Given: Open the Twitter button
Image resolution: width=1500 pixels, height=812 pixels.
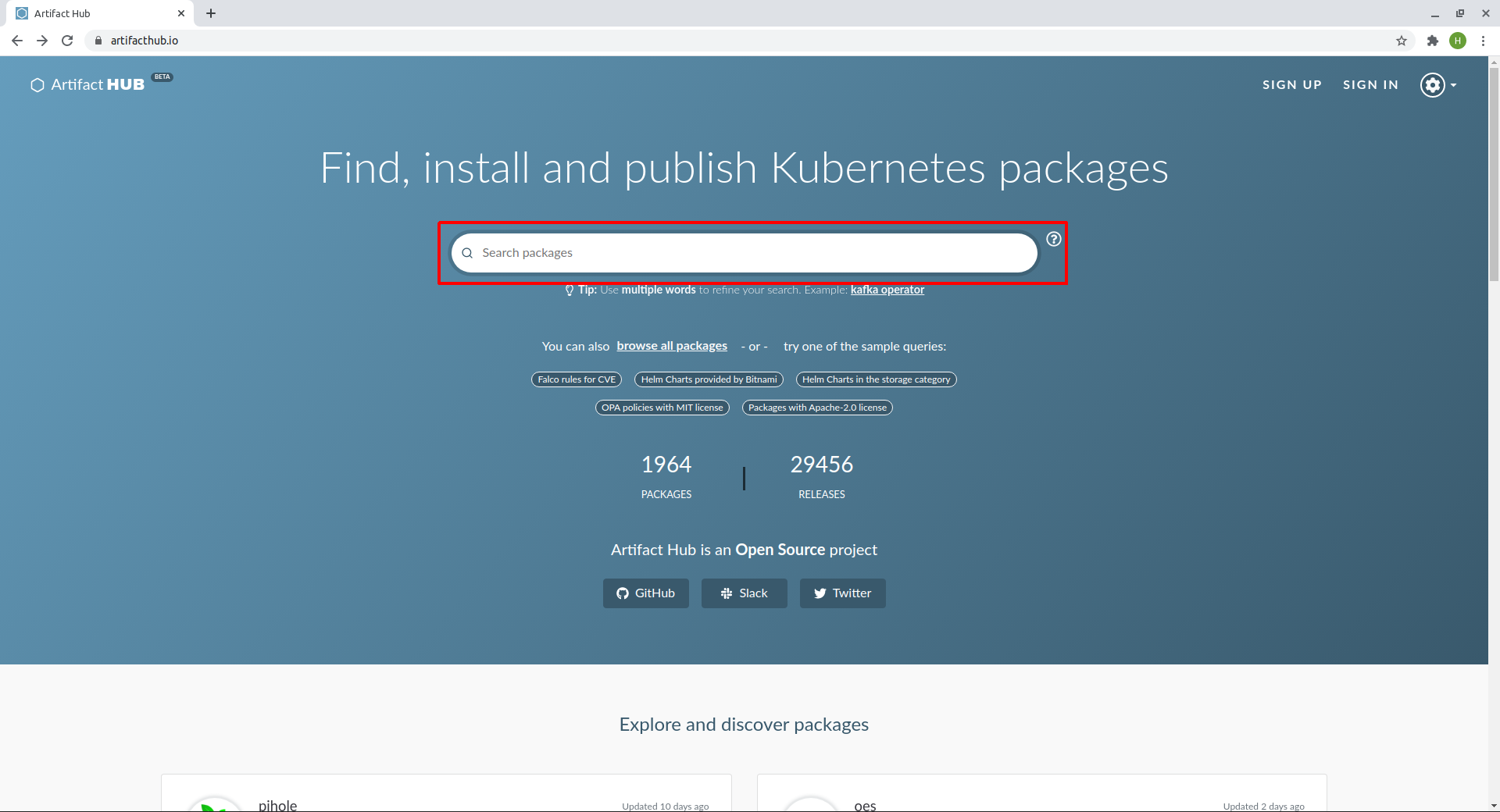Looking at the screenshot, I should (x=842, y=593).
